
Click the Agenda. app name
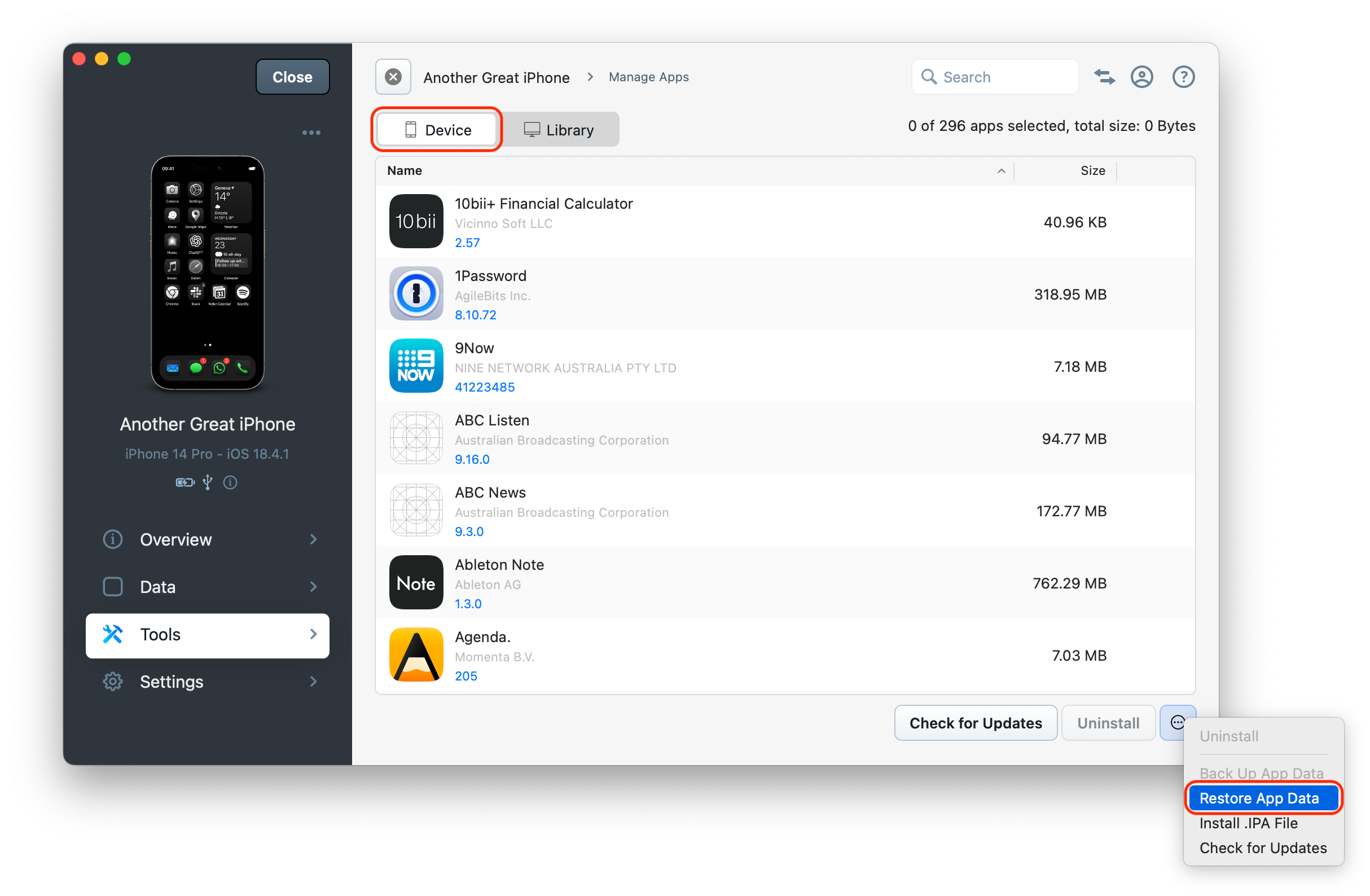[x=483, y=637]
